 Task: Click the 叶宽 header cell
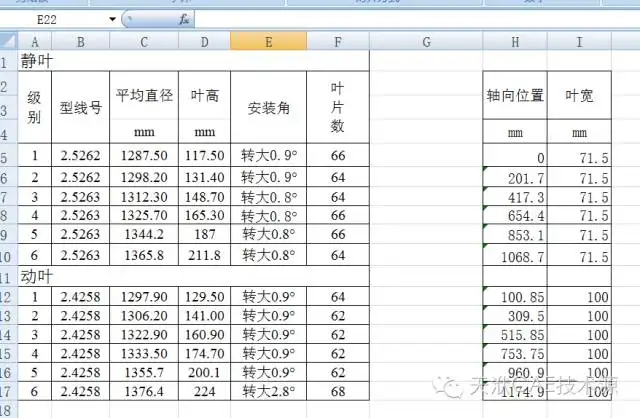point(579,96)
